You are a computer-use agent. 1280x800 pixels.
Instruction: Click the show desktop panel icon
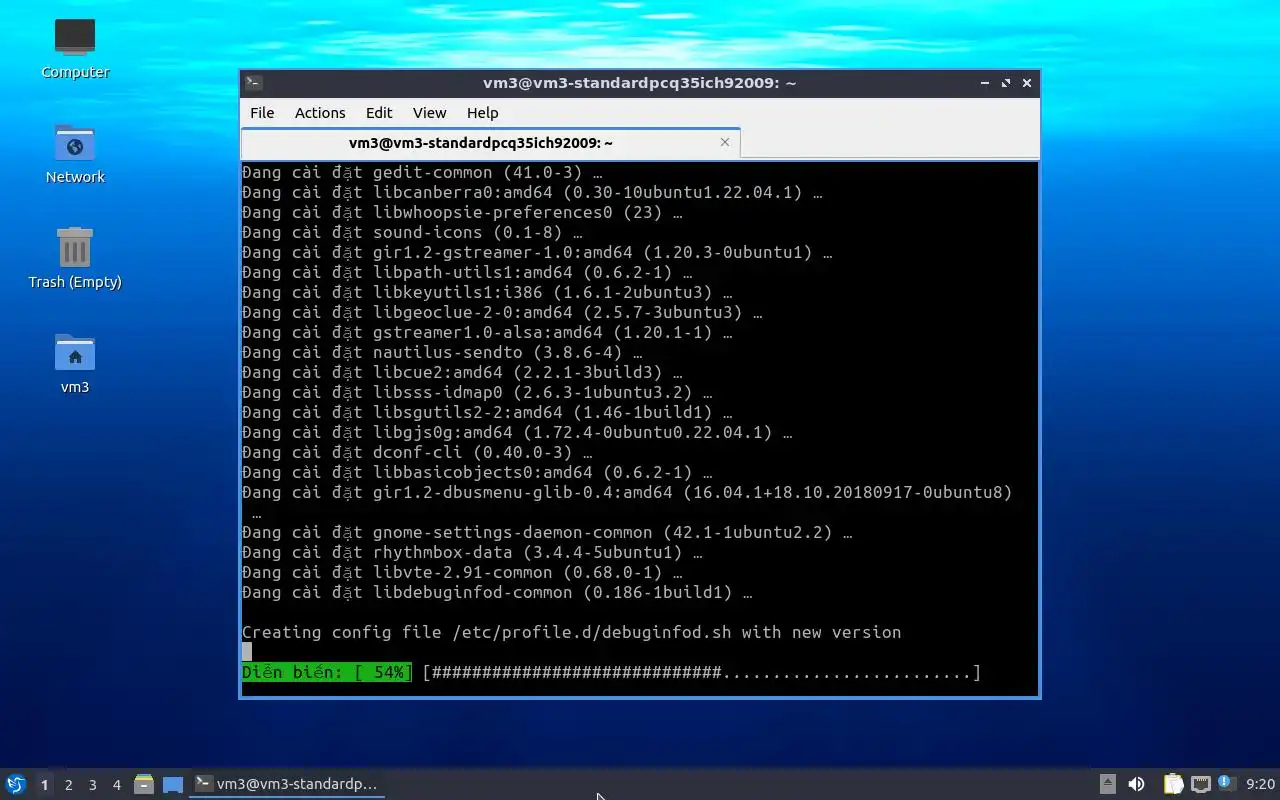(x=173, y=784)
